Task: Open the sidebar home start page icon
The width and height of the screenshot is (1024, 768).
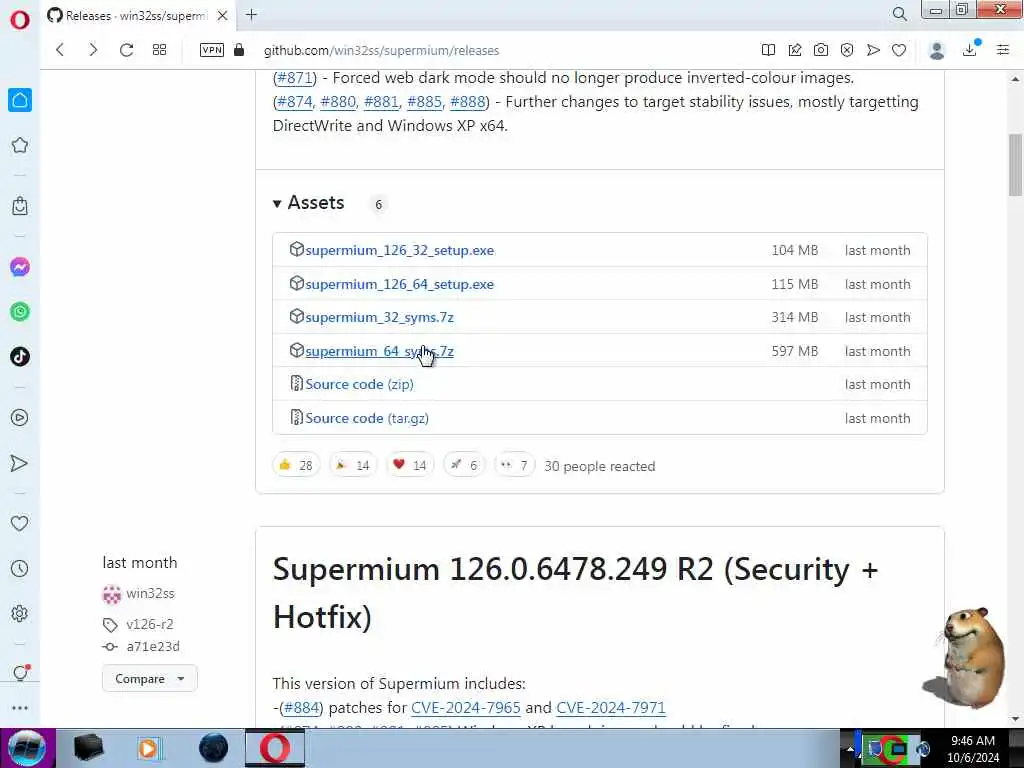Action: tap(20, 100)
